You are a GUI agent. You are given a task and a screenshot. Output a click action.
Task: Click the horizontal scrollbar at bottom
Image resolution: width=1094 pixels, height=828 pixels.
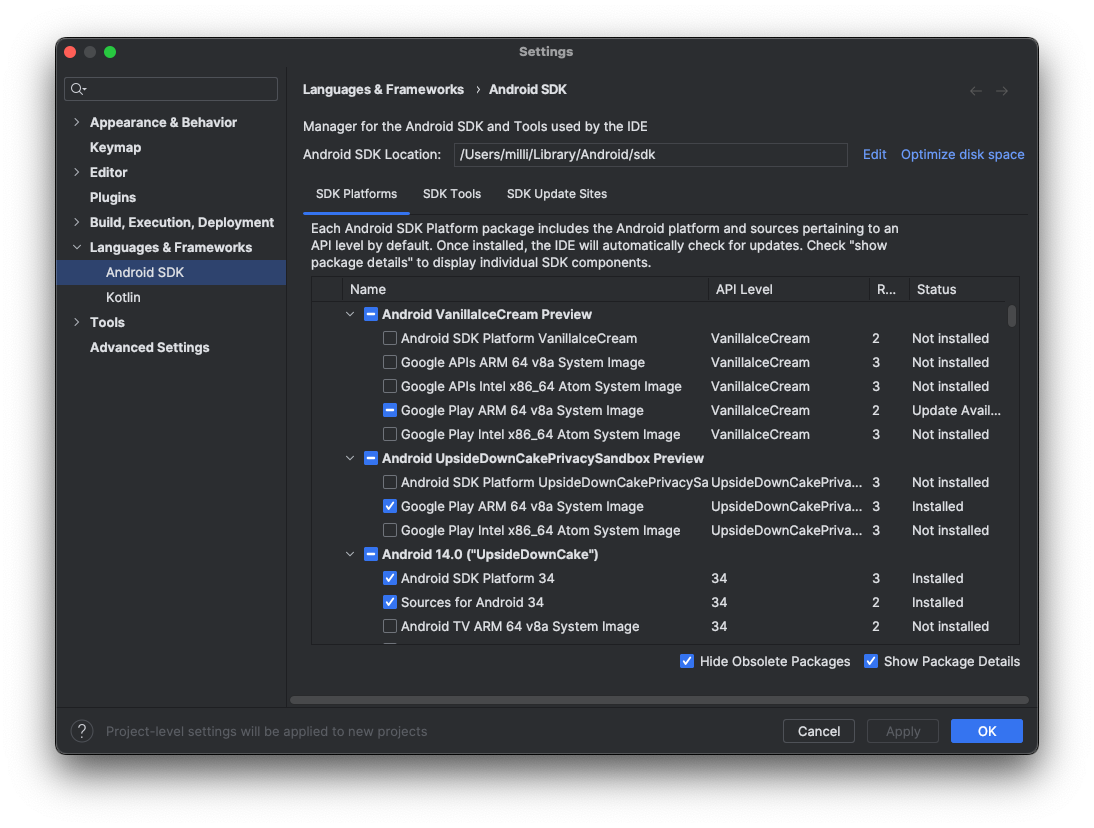tap(658, 700)
